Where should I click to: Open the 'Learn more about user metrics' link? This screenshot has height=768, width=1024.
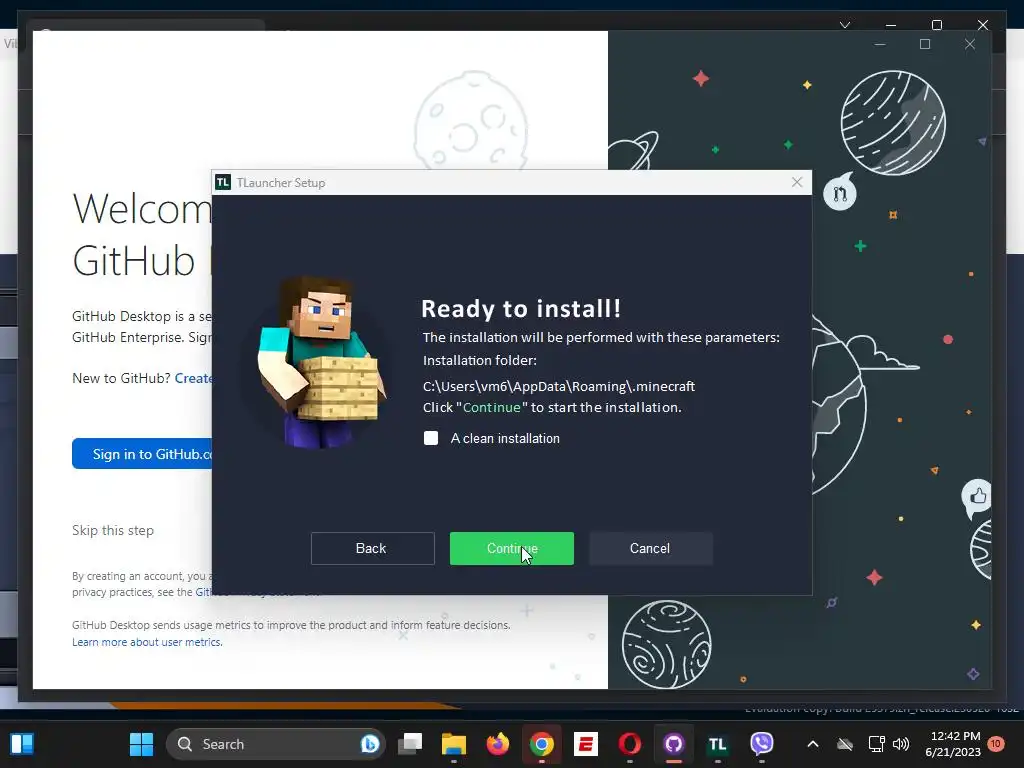pyautogui.click(x=147, y=642)
